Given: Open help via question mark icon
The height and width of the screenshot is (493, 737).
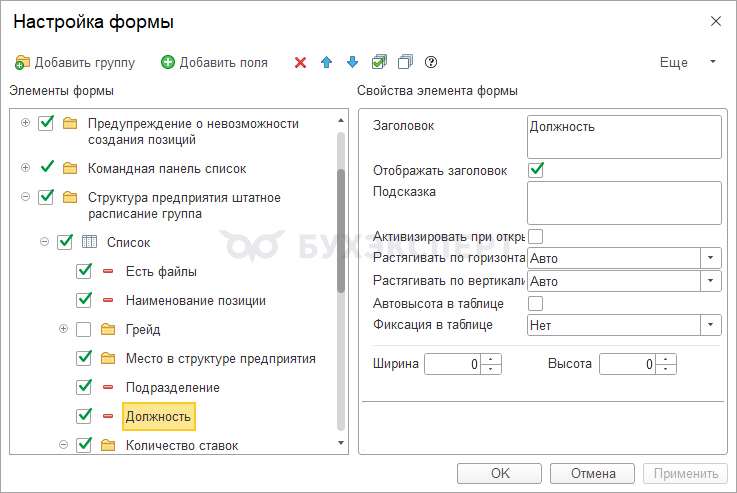Looking at the screenshot, I should (x=431, y=63).
